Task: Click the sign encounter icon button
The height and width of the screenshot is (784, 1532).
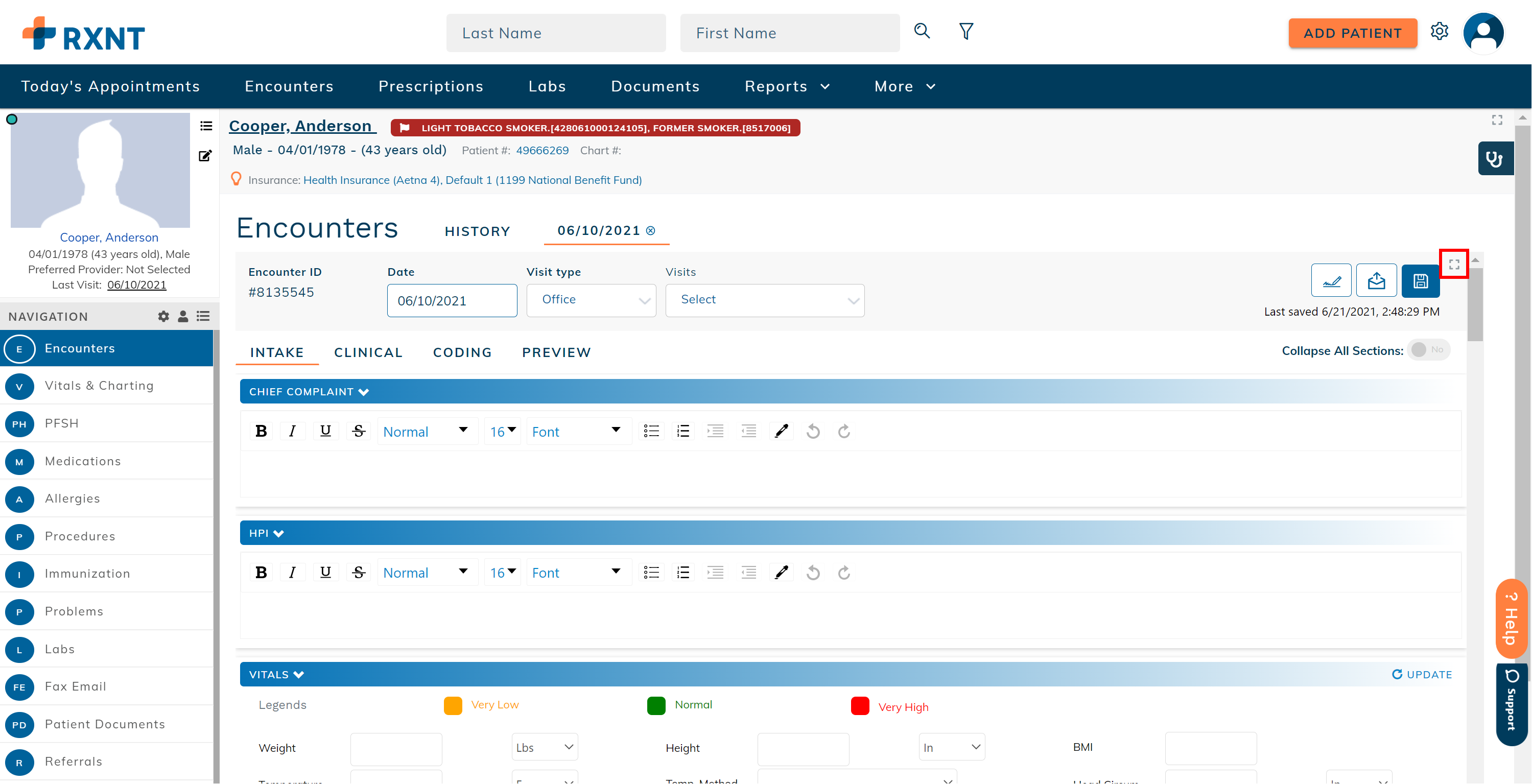Action: (x=1331, y=281)
